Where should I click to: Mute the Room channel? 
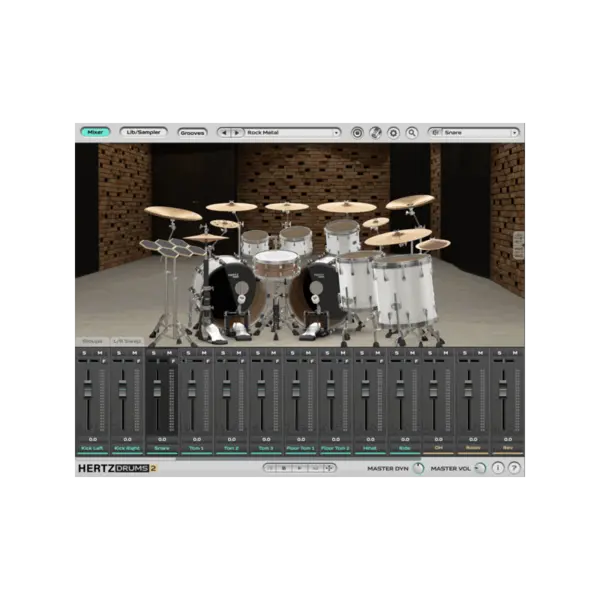click(481, 353)
